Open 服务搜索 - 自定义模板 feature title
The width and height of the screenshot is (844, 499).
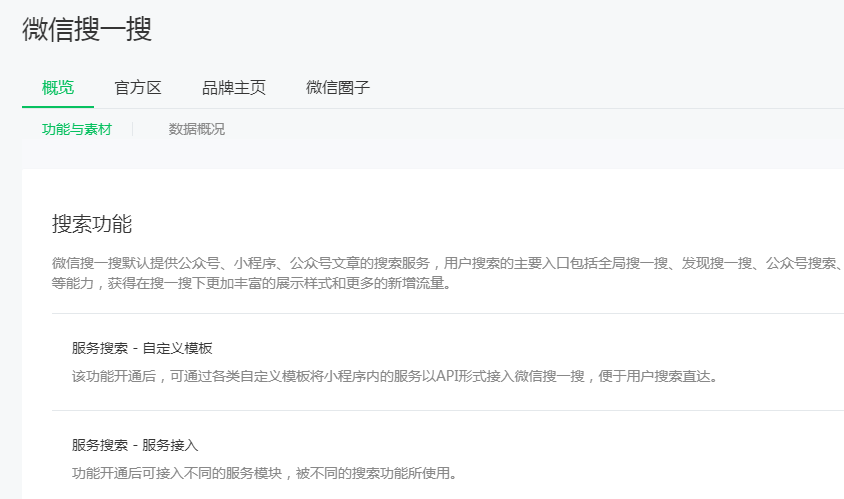pyautogui.click(x=142, y=349)
